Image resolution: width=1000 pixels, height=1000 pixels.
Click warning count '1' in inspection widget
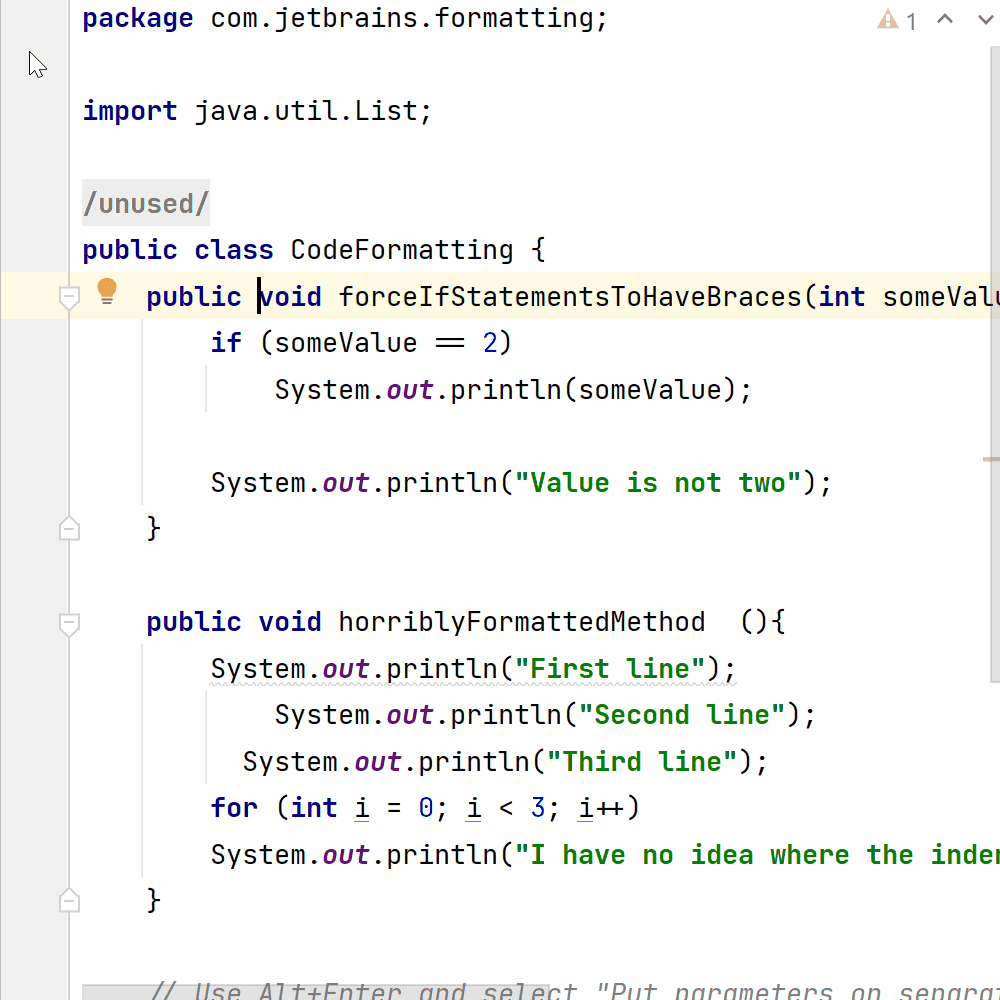point(911,22)
